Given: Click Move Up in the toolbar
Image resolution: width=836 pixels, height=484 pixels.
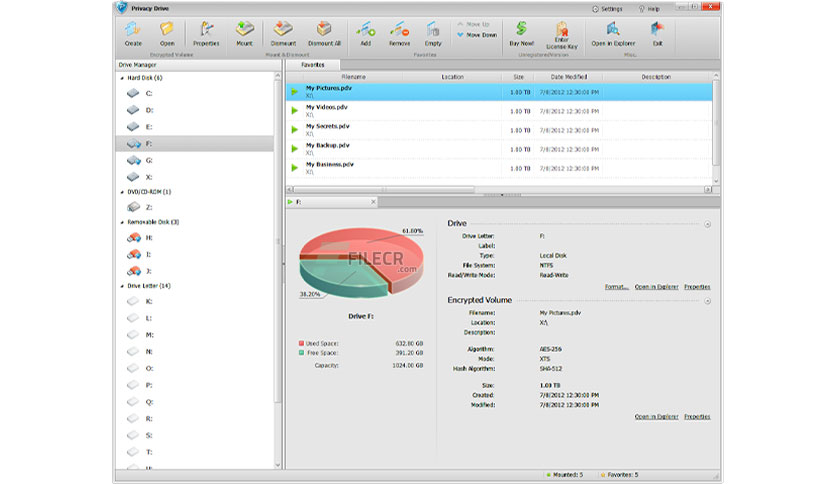Looking at the screenshot, I should (x=473, y=25).
